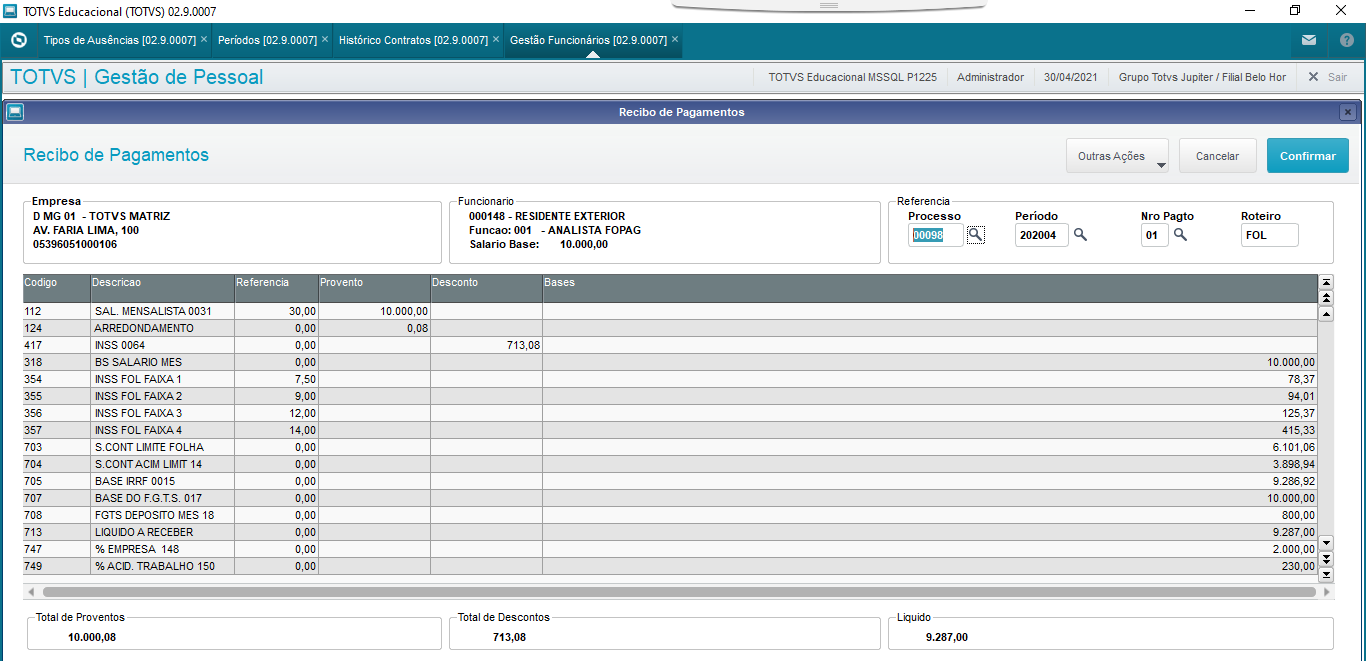Click the Confirmar button
Viewport: 1366px width, 661px height.
click(1308, 156)
